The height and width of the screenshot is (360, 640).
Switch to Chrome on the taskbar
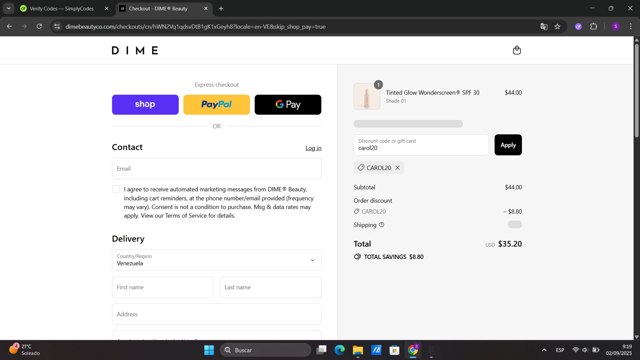pos(413,350)
